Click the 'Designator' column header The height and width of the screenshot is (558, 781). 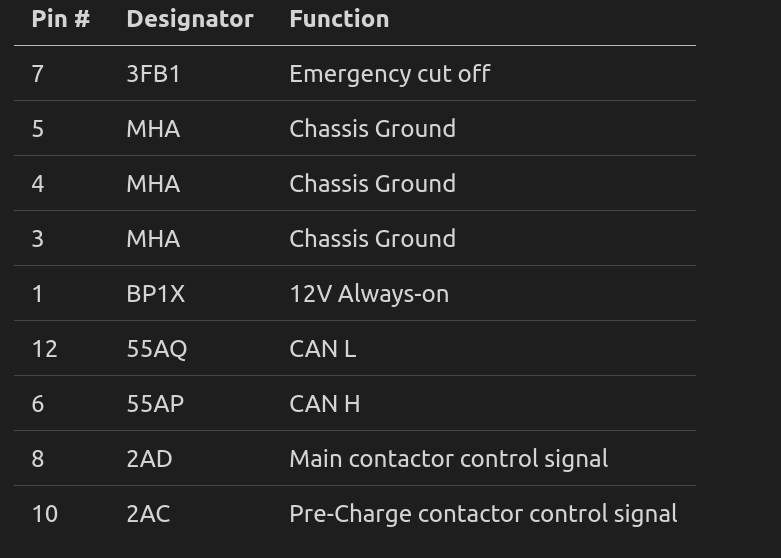point(190,19)
